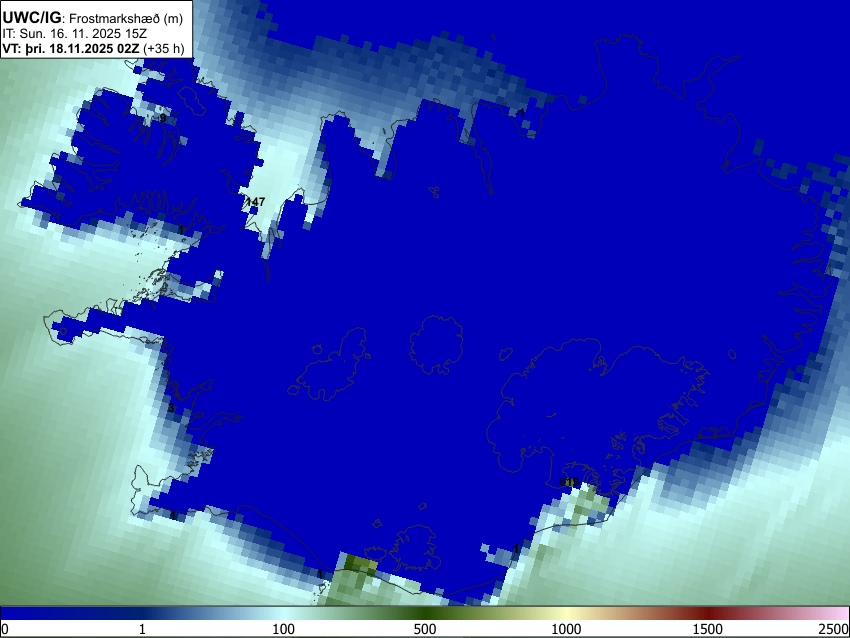The width and height of the screenshot is (850, 638).
Task: Click the '2500' label on color scale
Action: coord(834,629)
